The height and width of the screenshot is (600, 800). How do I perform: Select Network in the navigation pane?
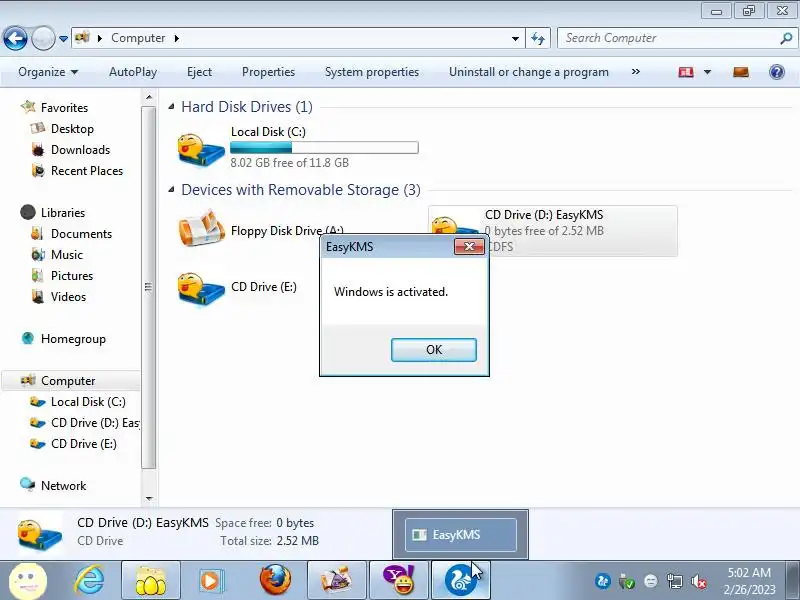[63, 485]
